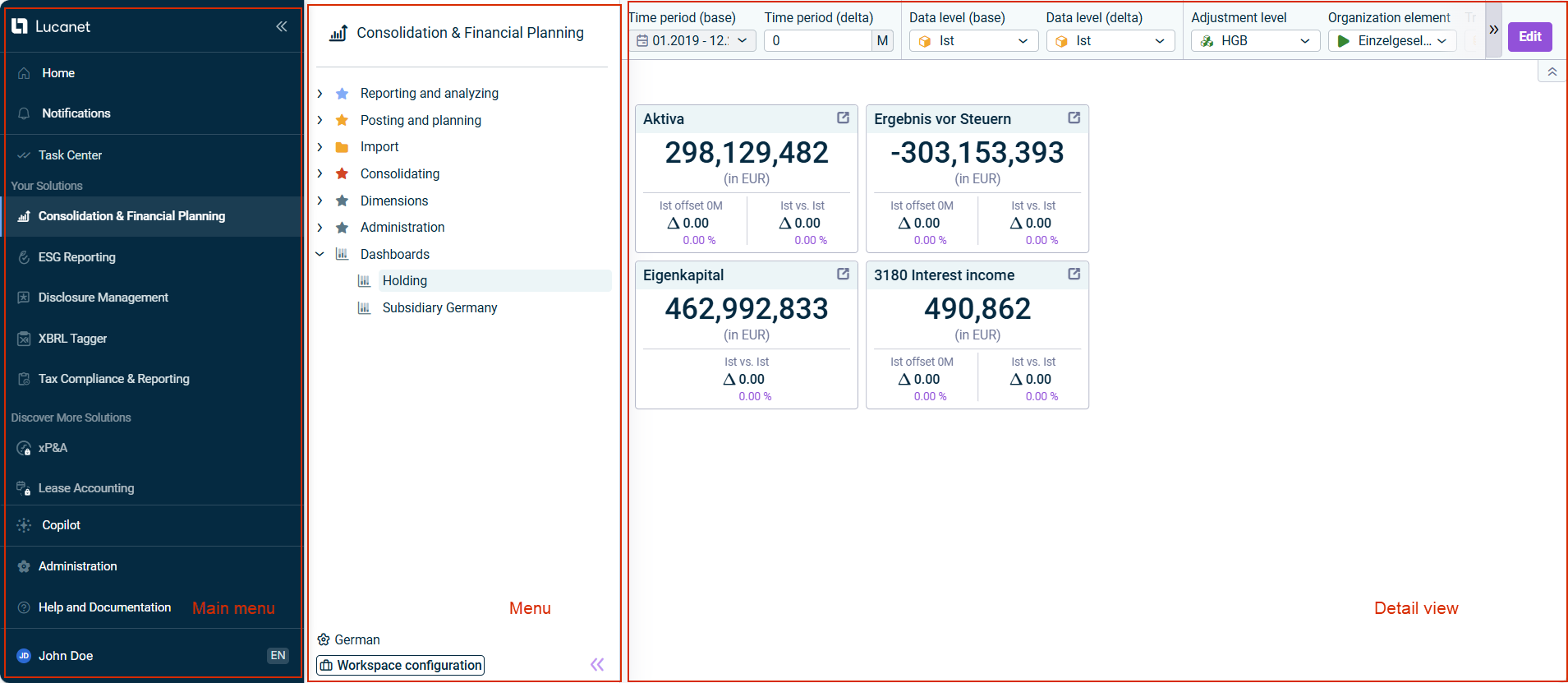Open the Adjustment level HGB dropdown
This screenshot has height=683, width=1568.
(1256, 40)
